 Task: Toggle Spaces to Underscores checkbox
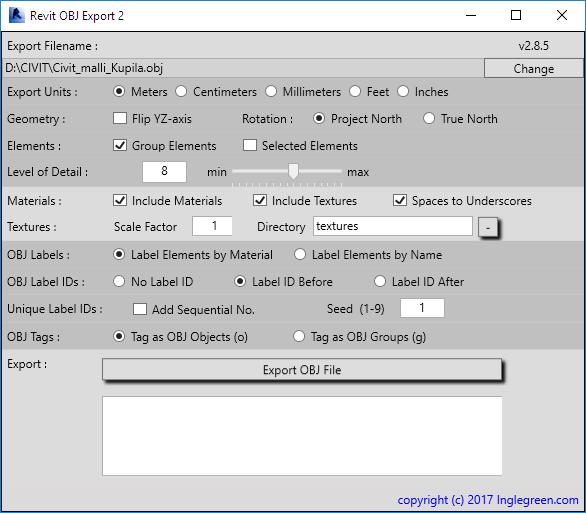pos(400,200)
